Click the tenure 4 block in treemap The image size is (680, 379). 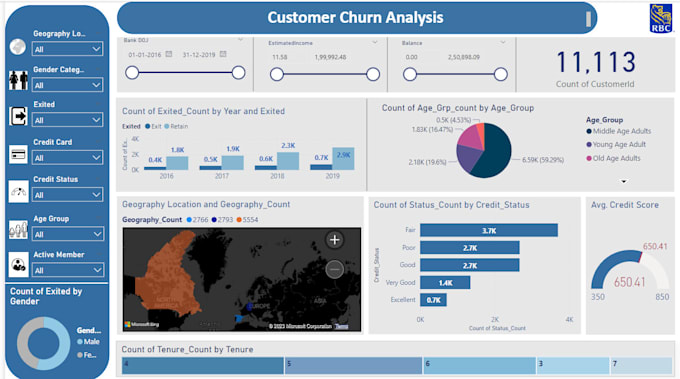click(203, 366)
